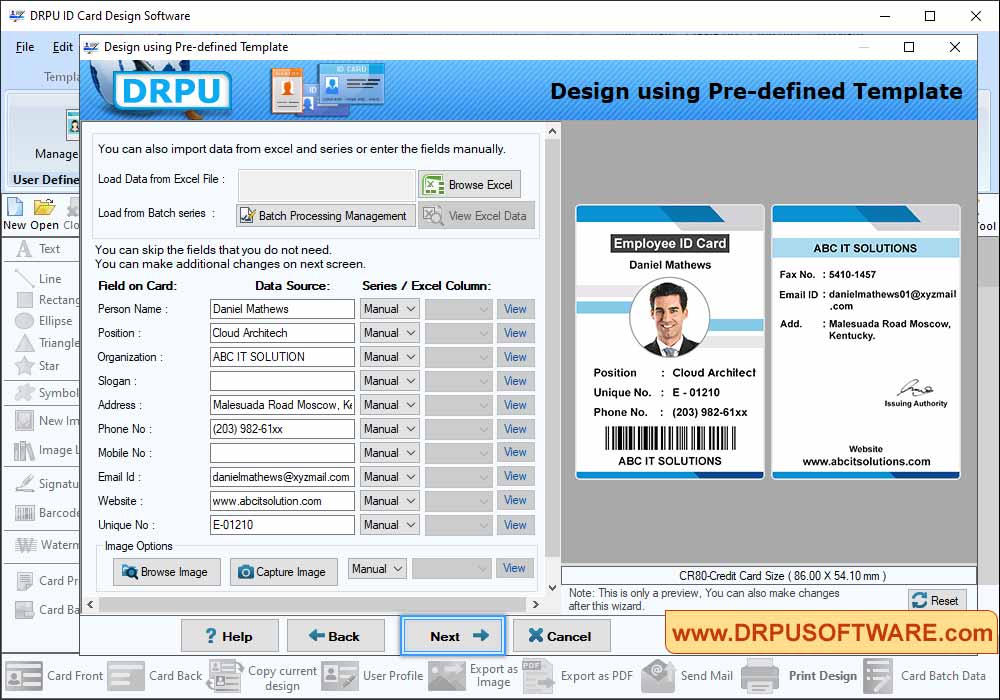Click Copy current design icon
This screenshot has width=1000, height=700.
pos(263,676)
